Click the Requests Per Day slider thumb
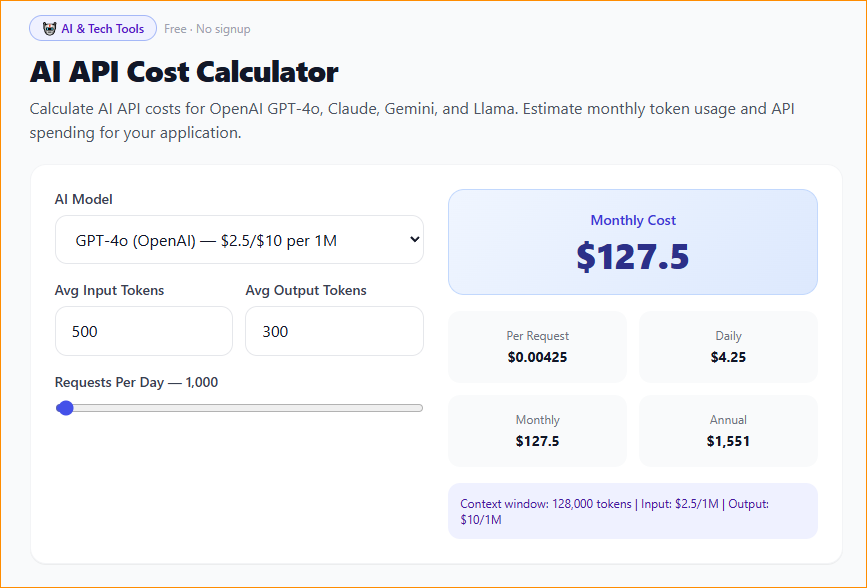This screenshot has width=867, height=588. [x=66, y=408]
